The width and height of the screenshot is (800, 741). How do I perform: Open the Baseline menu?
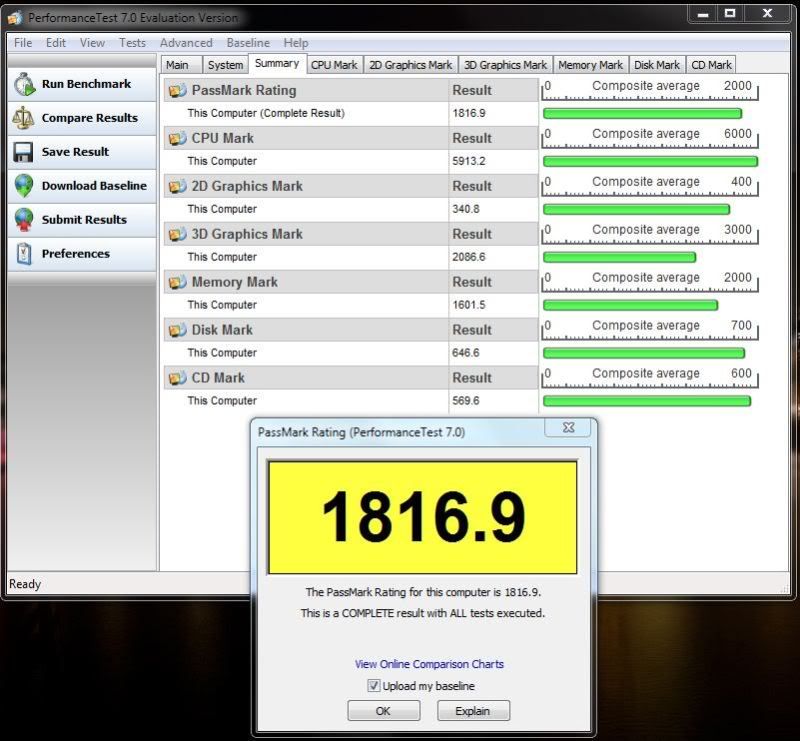(248, 43)
